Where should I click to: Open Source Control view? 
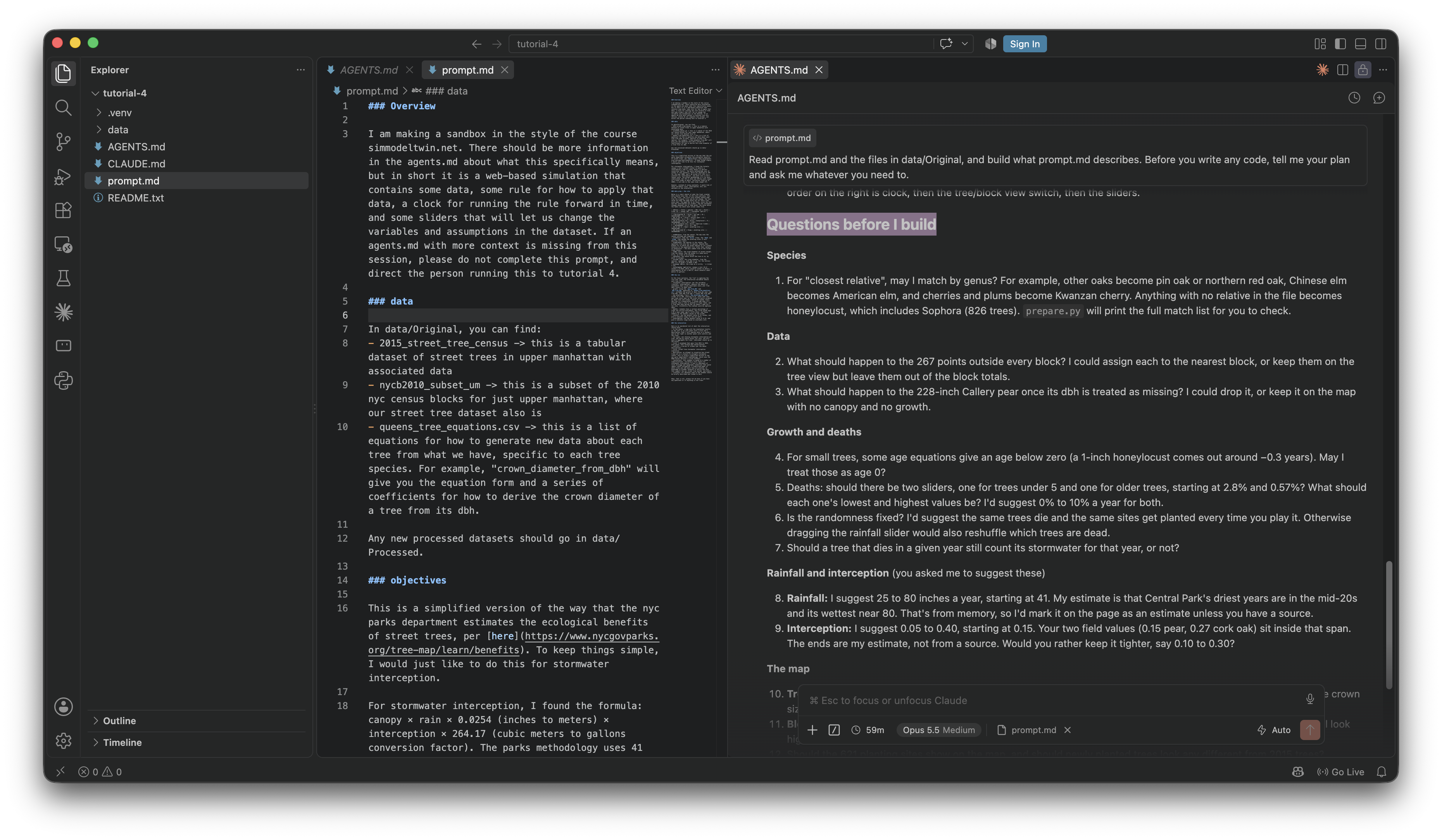[64, 142]
